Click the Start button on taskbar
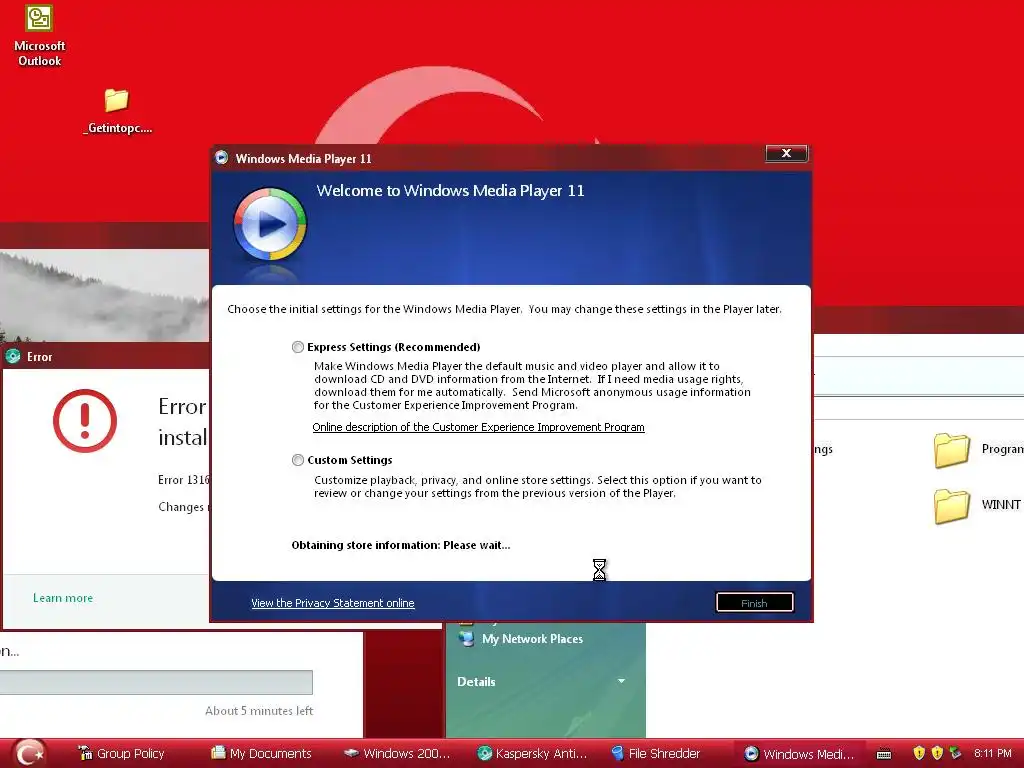1024x768 pixels. [29, 754]
